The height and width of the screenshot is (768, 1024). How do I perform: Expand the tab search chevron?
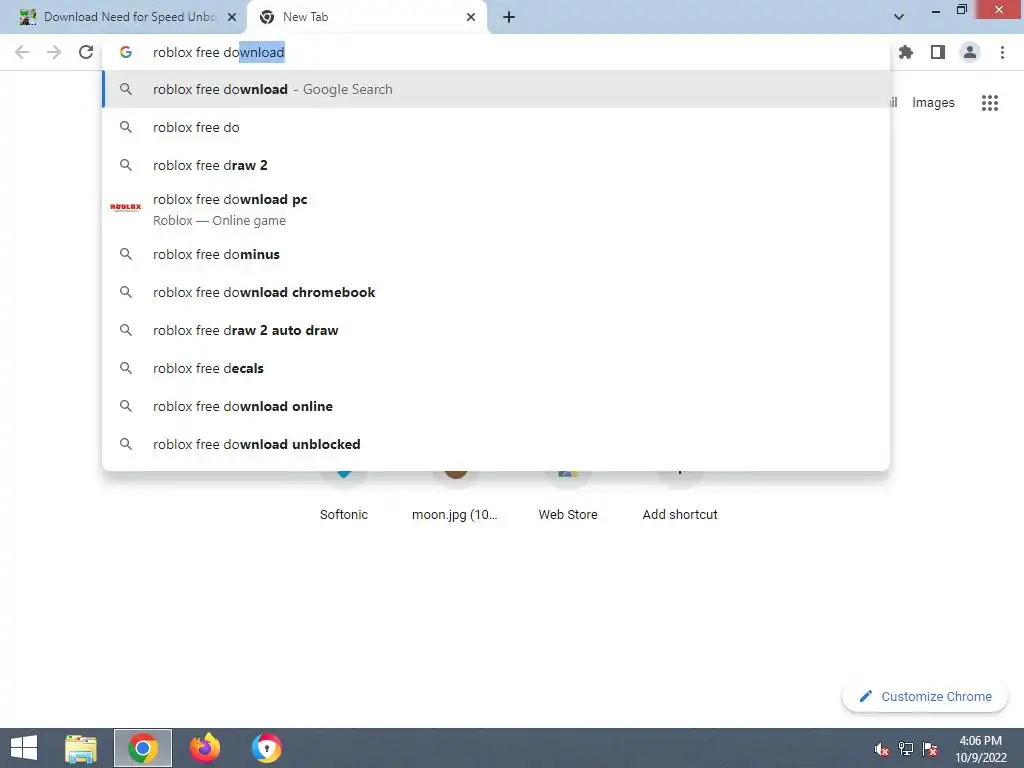(x=899, y=17)
